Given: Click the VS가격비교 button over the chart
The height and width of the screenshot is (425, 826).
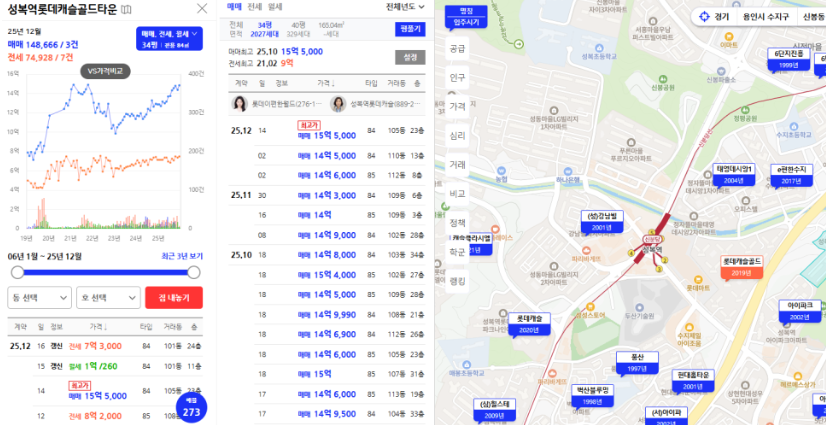Looking at the screenshot, I should click(x=105, y=71).
